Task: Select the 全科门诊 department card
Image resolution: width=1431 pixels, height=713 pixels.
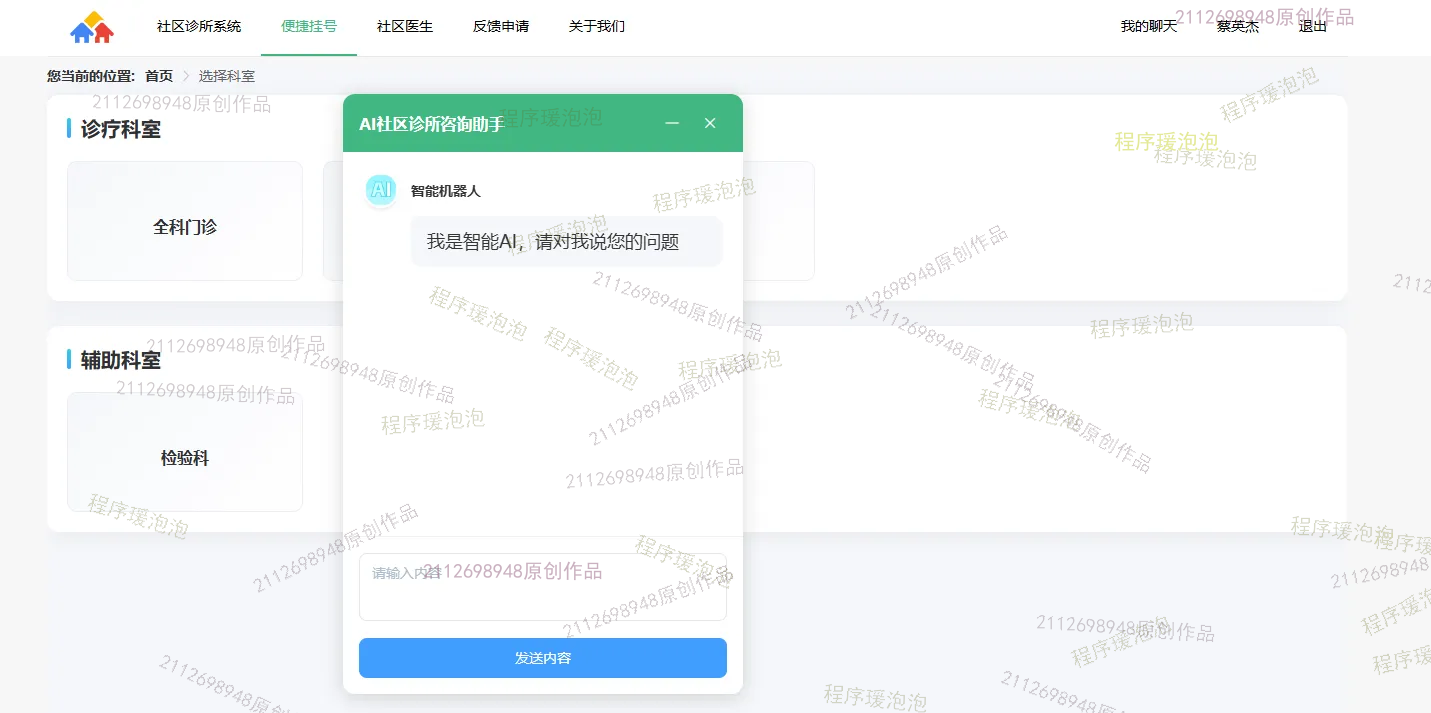Action: tap(185, 221)
